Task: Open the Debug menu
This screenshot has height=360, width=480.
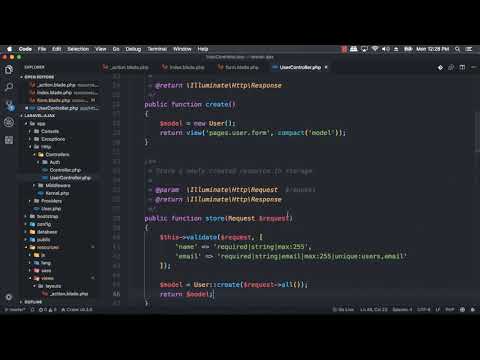Action: coord(133,49)
